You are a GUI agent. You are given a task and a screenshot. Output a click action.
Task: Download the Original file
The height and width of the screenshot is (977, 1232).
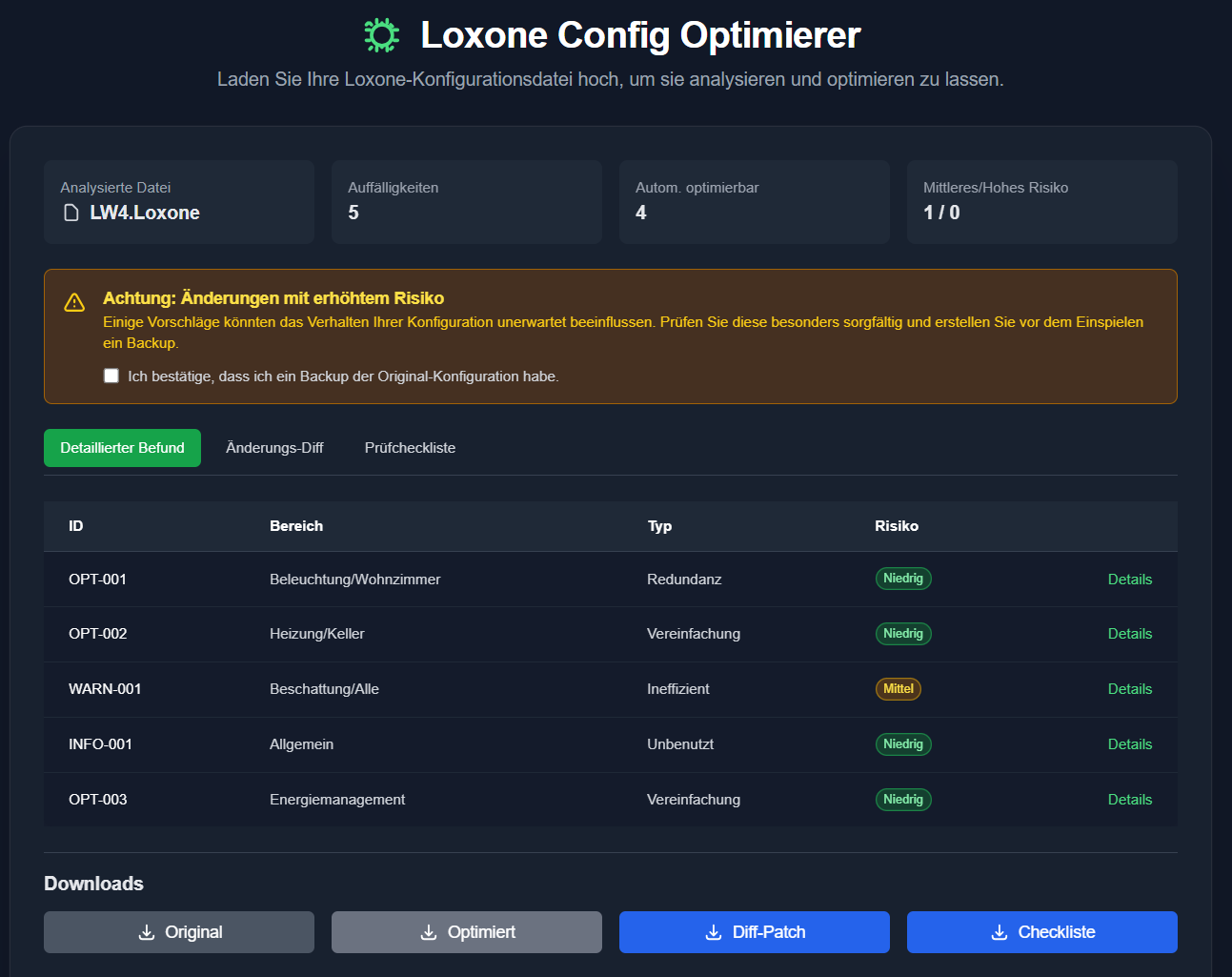tap(179, 932)
